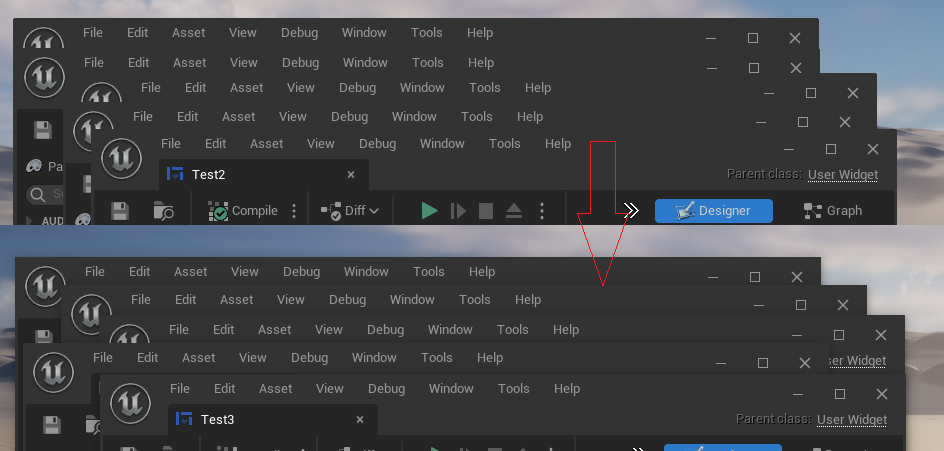Minimize the Test3 window
This screenshot has height=451, width=944.
pos(798,394)
